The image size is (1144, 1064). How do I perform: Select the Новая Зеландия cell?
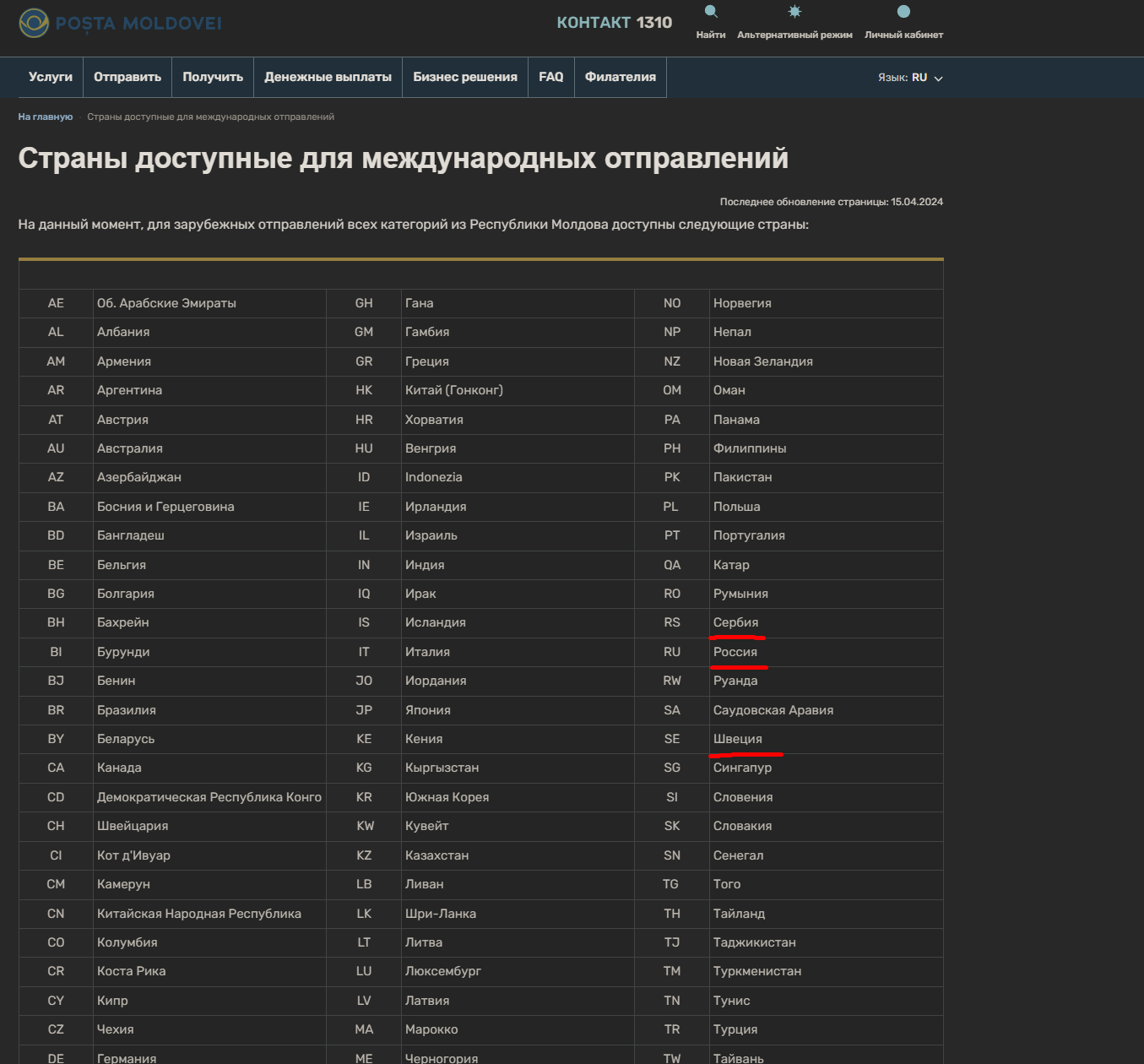827,361
